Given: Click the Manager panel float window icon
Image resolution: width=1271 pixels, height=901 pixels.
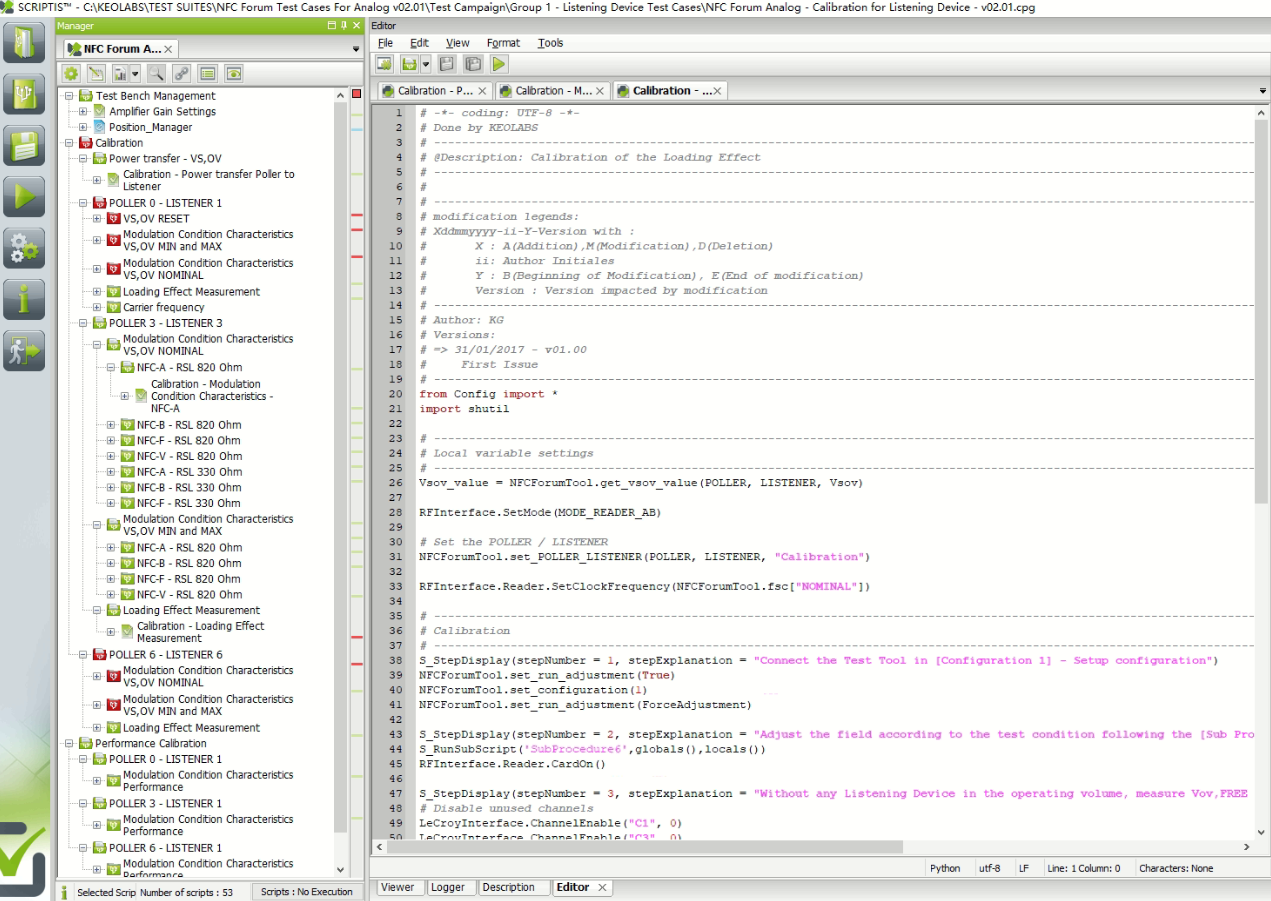Looking at the screenshot, I should tap(332, 25).
